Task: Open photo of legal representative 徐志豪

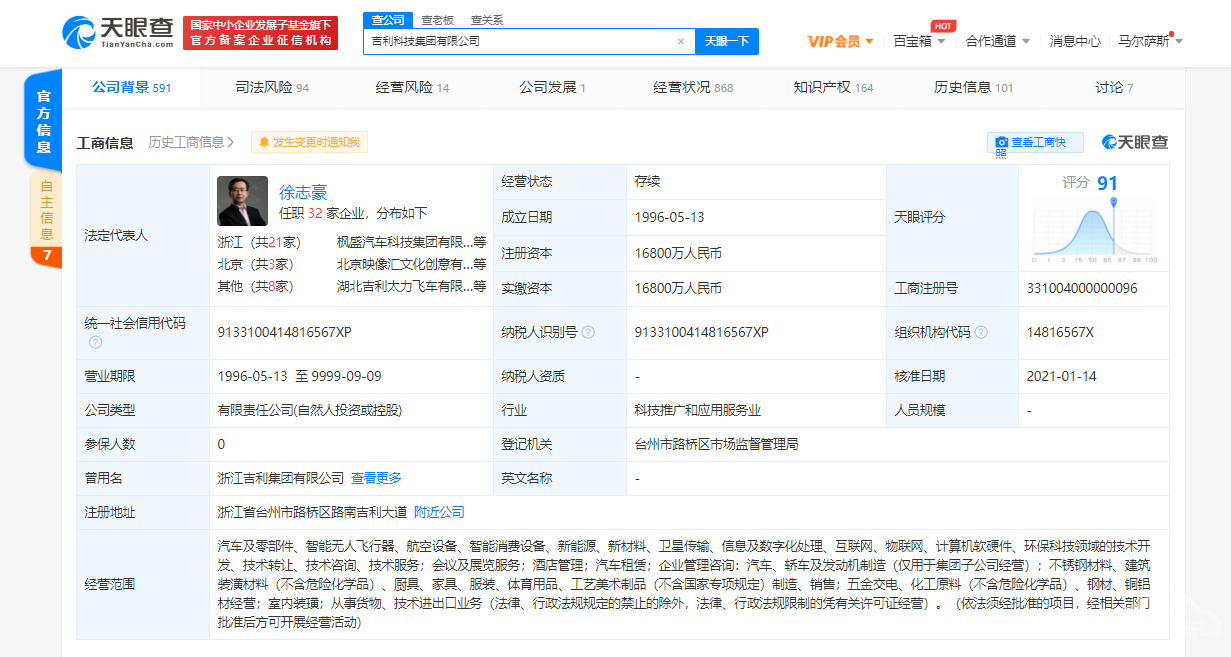Action: [242, 201]
